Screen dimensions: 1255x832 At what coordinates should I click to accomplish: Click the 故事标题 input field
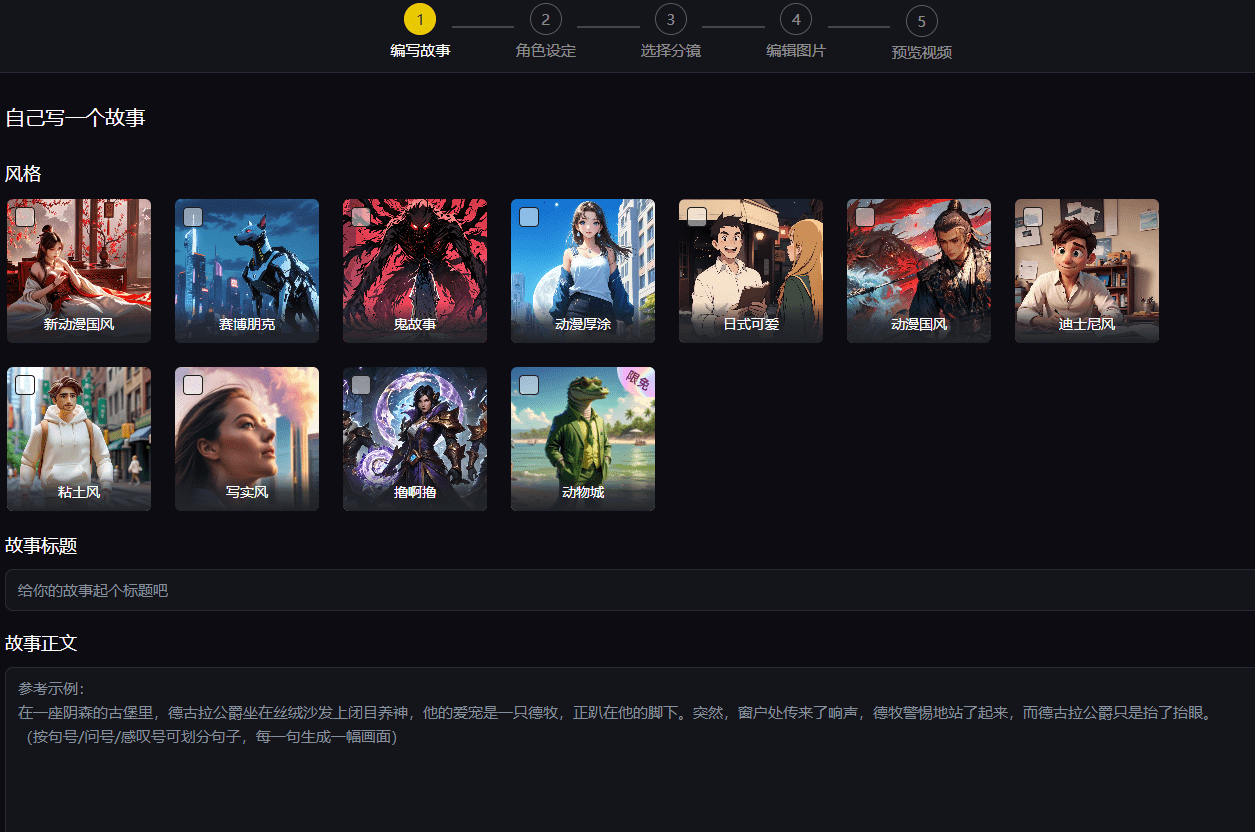pyautogui.click(x=630, y=591)
